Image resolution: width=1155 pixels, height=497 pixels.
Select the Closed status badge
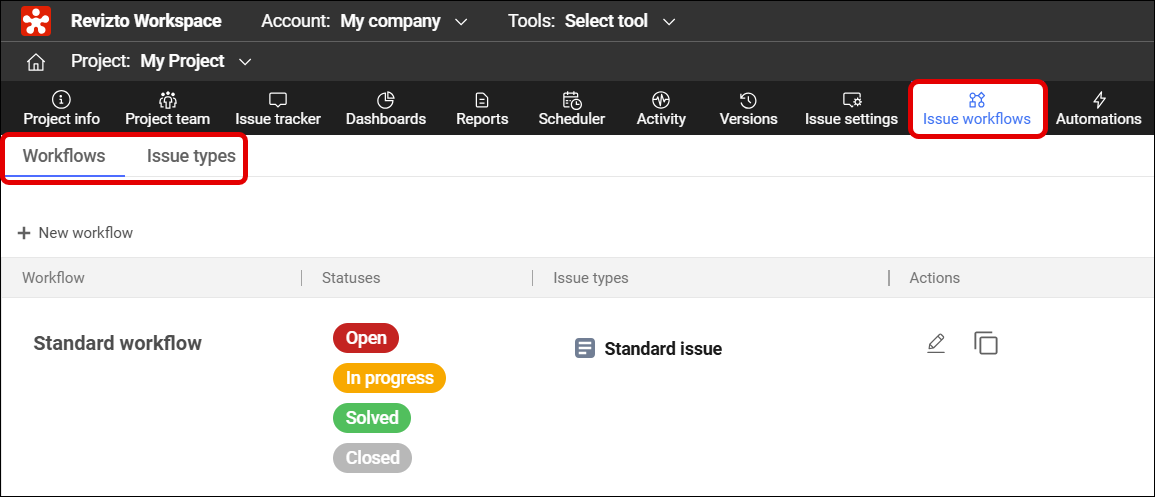372,457
